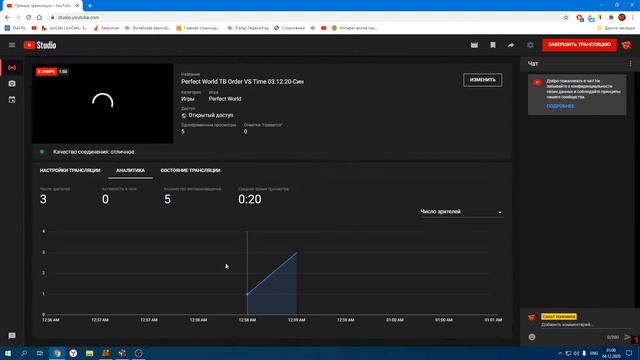Show hidden system tray icons chevron
The height and width of the screenshot is (360, 640).
[x=560, y=353]
